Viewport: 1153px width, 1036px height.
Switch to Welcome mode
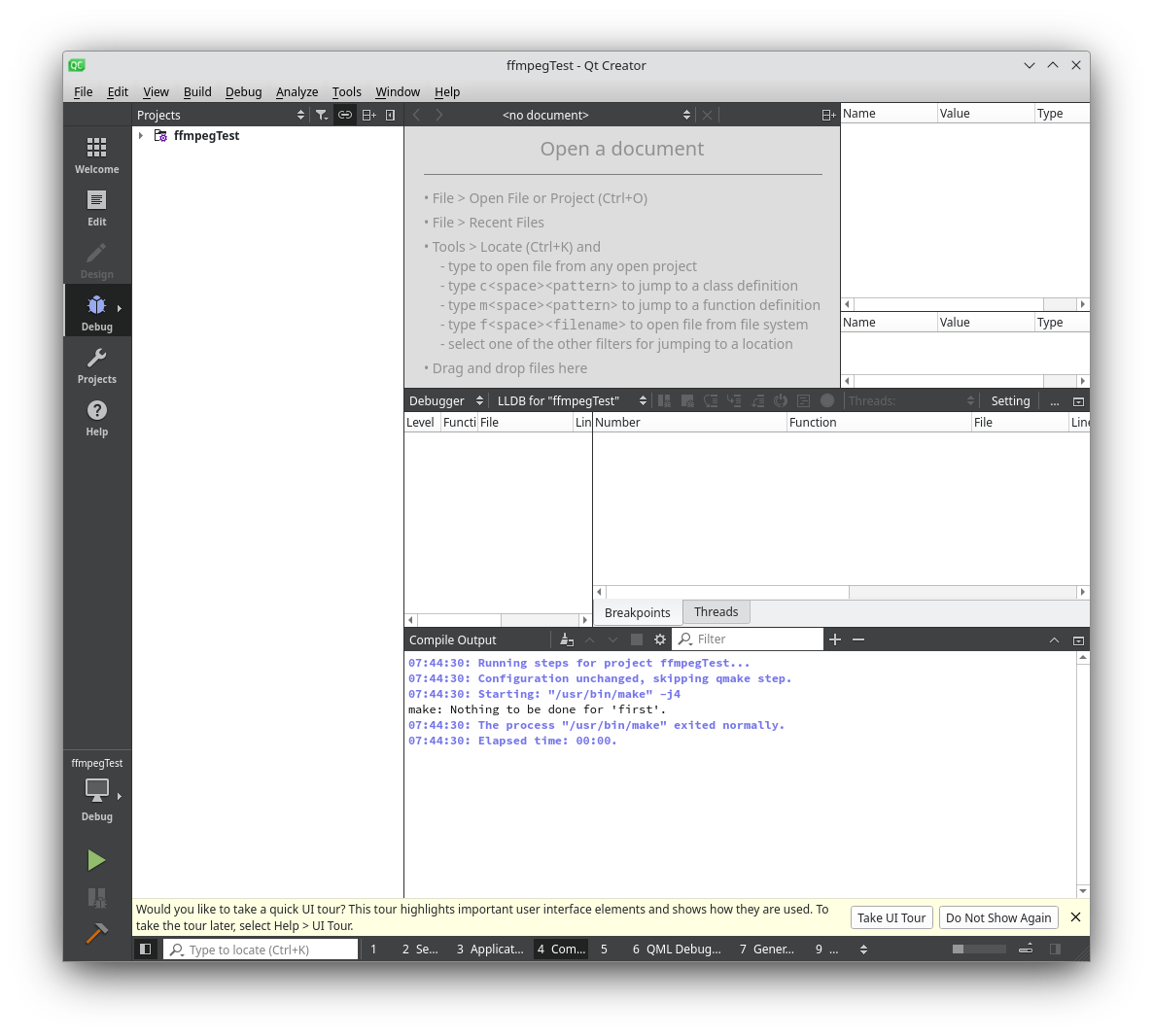coord(97,155)
